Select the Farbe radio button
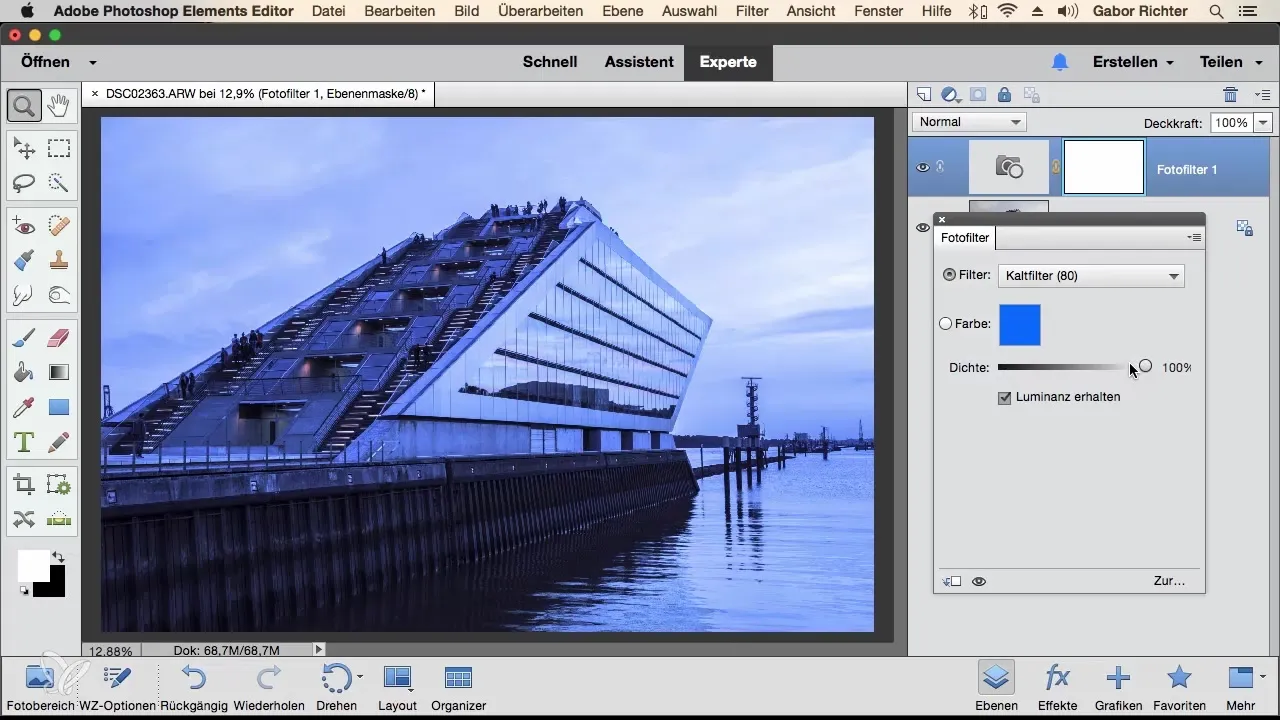Viewport: 1280px width, 720px height. click(x=946, y=324)
